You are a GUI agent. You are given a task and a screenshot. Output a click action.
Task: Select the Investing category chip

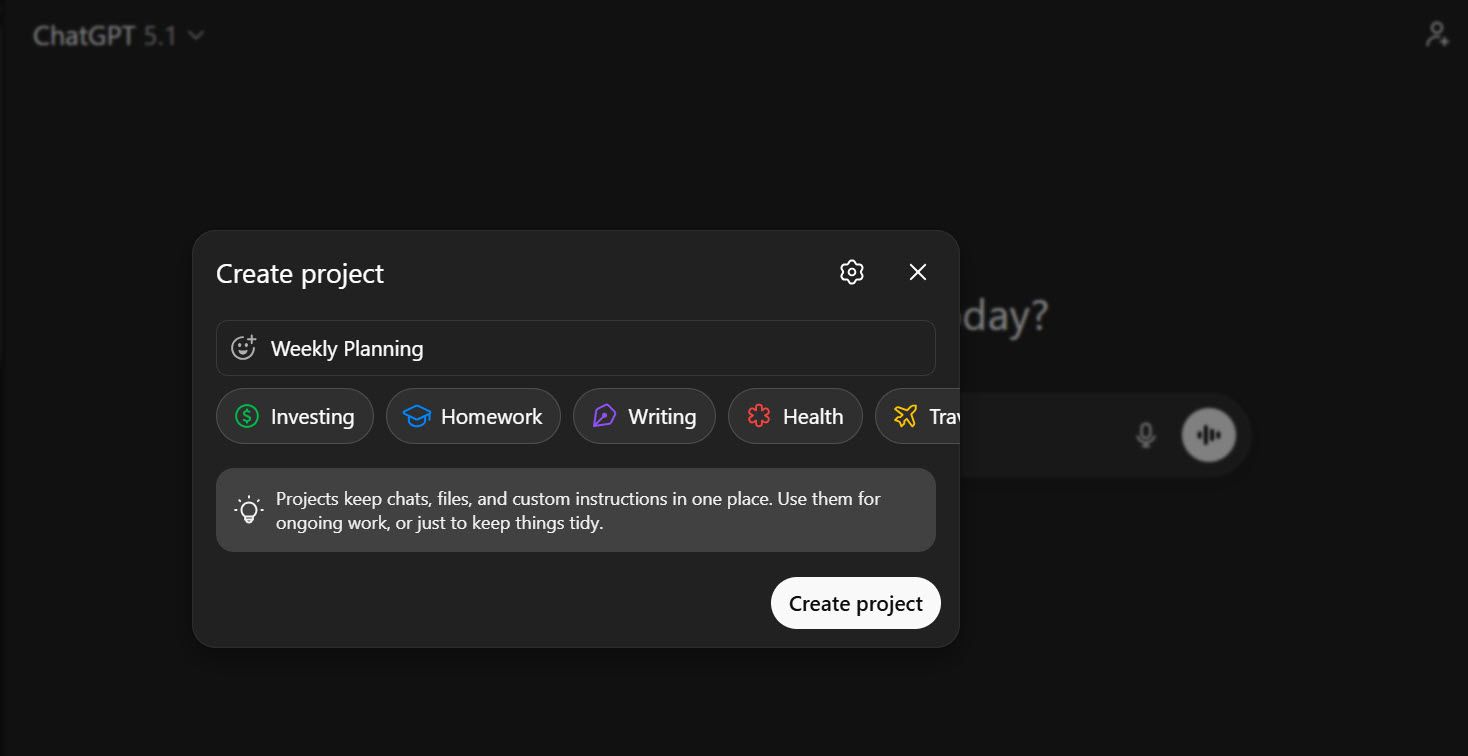(295, 416)
